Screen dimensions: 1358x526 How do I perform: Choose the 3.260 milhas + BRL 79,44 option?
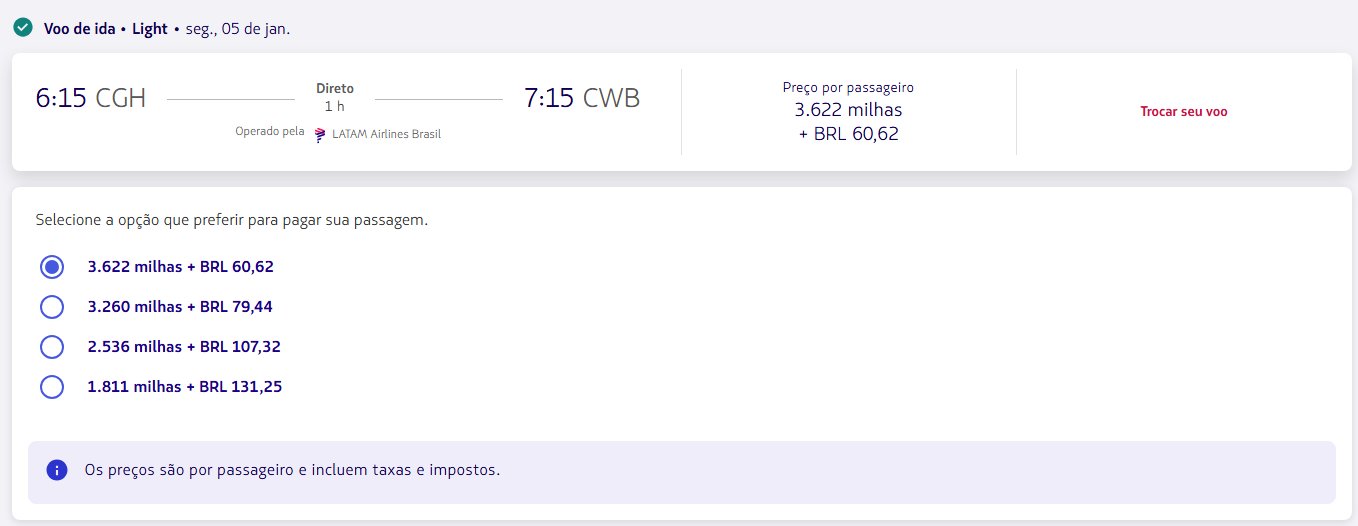pyautogui.click(x=52, y=307)
